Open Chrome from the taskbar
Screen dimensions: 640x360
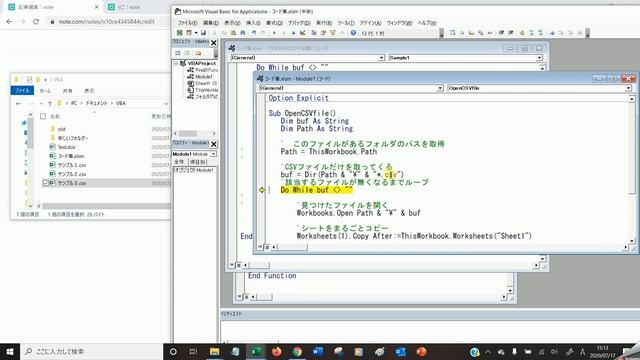[x=297, y=351]
